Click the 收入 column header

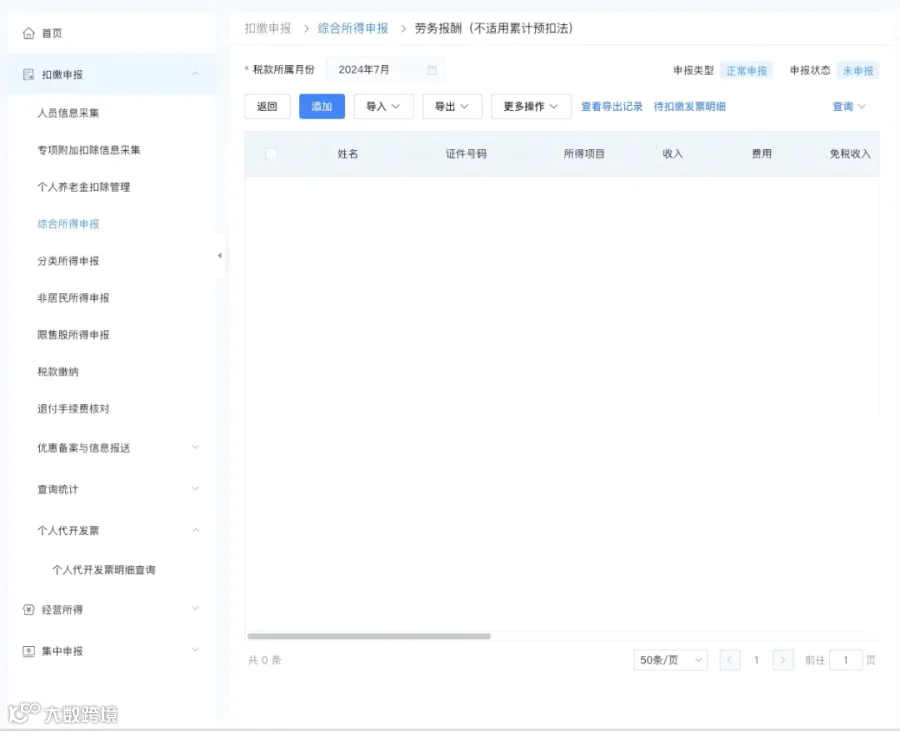coord(673,154)
